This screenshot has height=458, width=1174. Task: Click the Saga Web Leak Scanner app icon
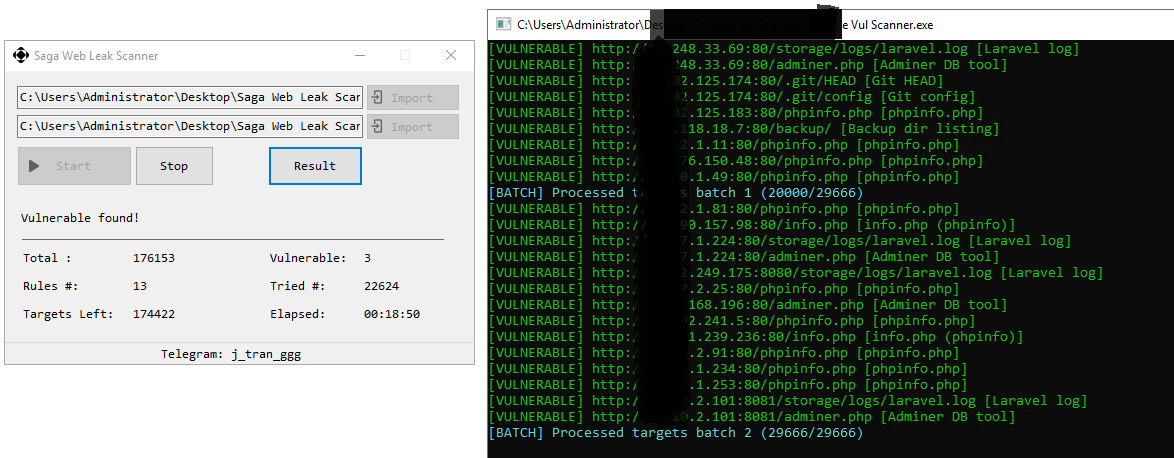[21, 55]
